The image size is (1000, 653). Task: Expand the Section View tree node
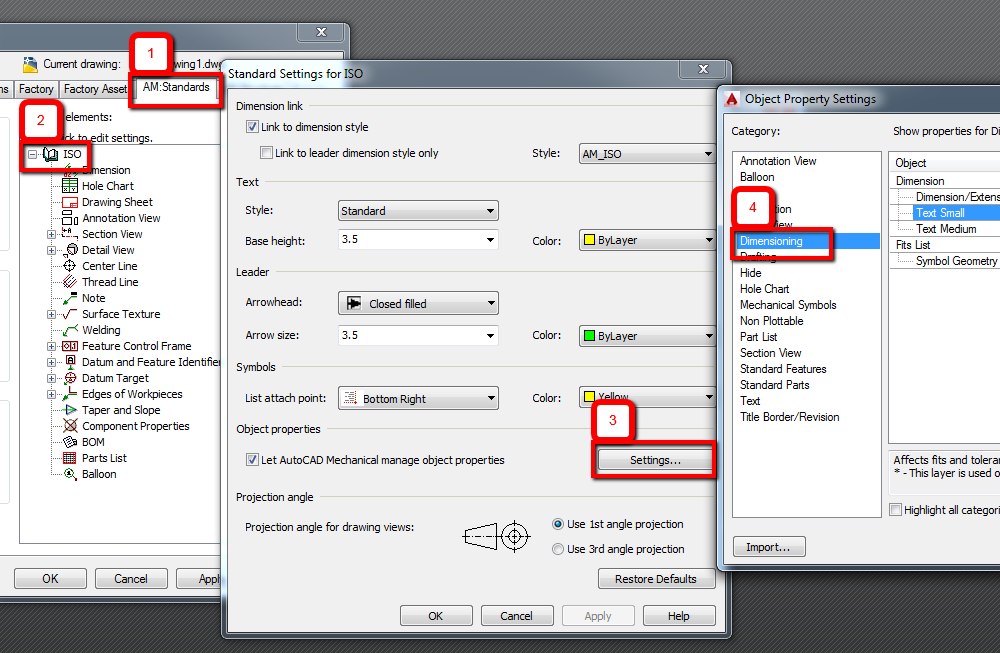[x=51, y=234]
